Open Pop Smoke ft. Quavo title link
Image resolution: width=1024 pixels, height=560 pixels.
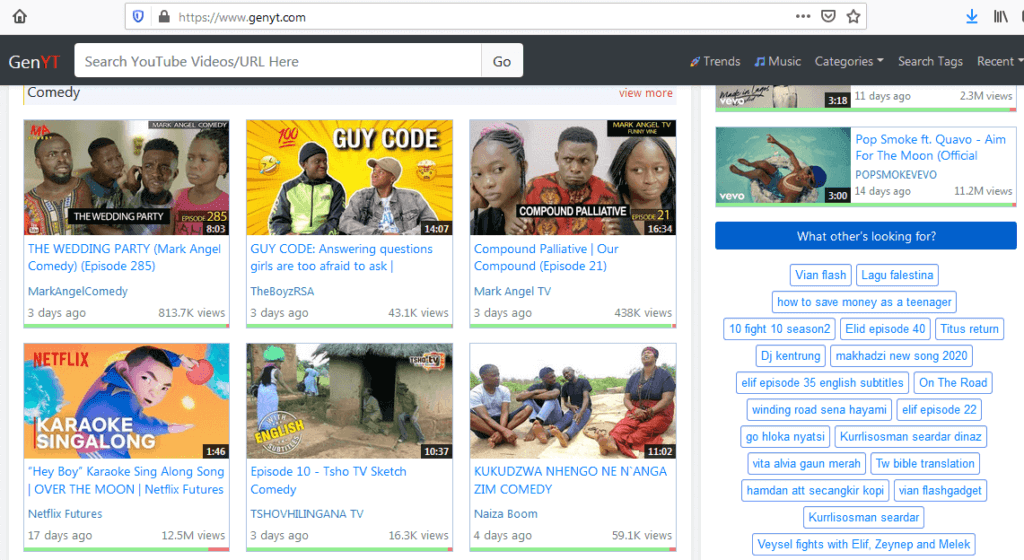(x=931, y=148)
